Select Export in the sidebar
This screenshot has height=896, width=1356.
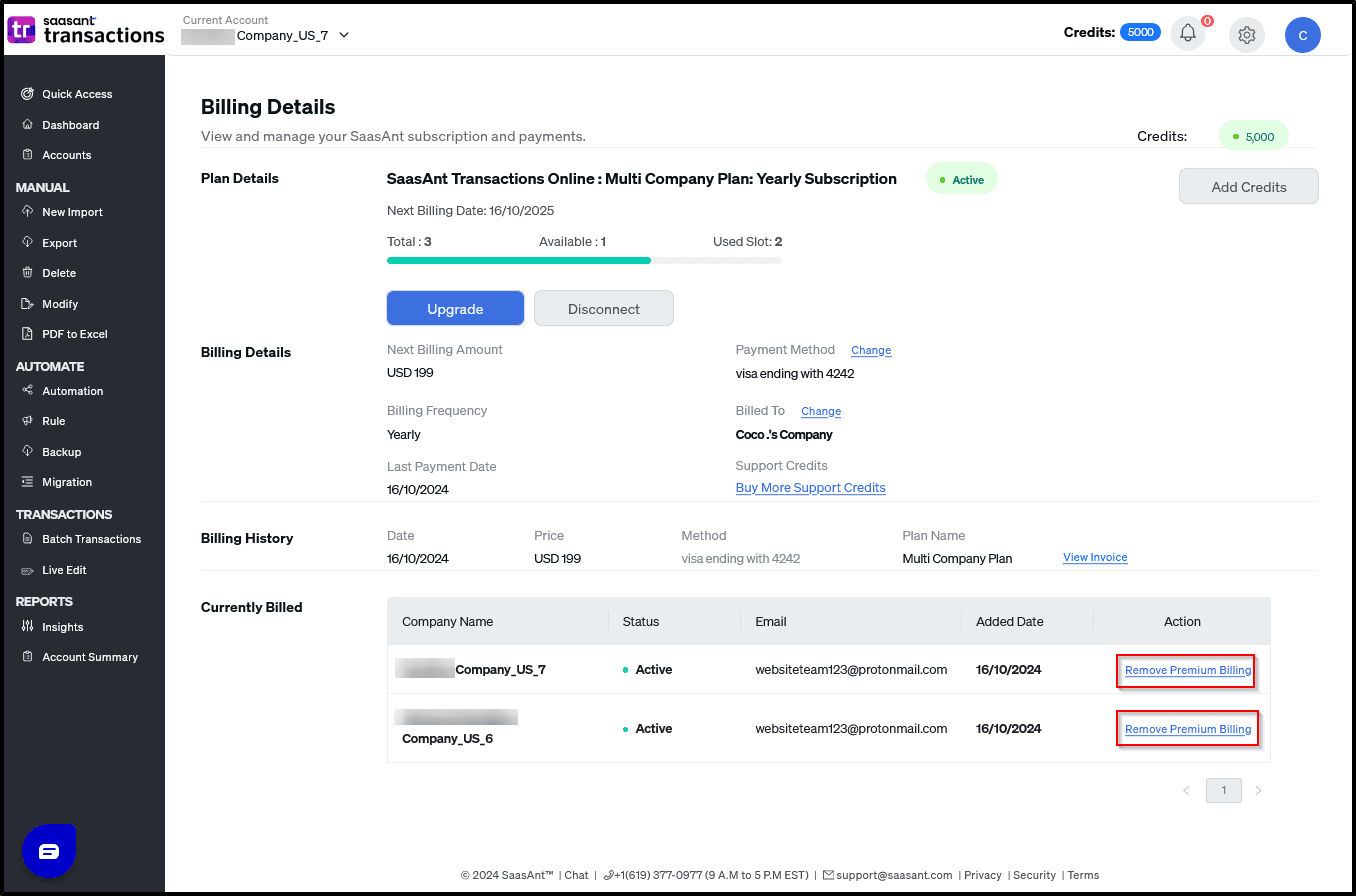[59, 243]
